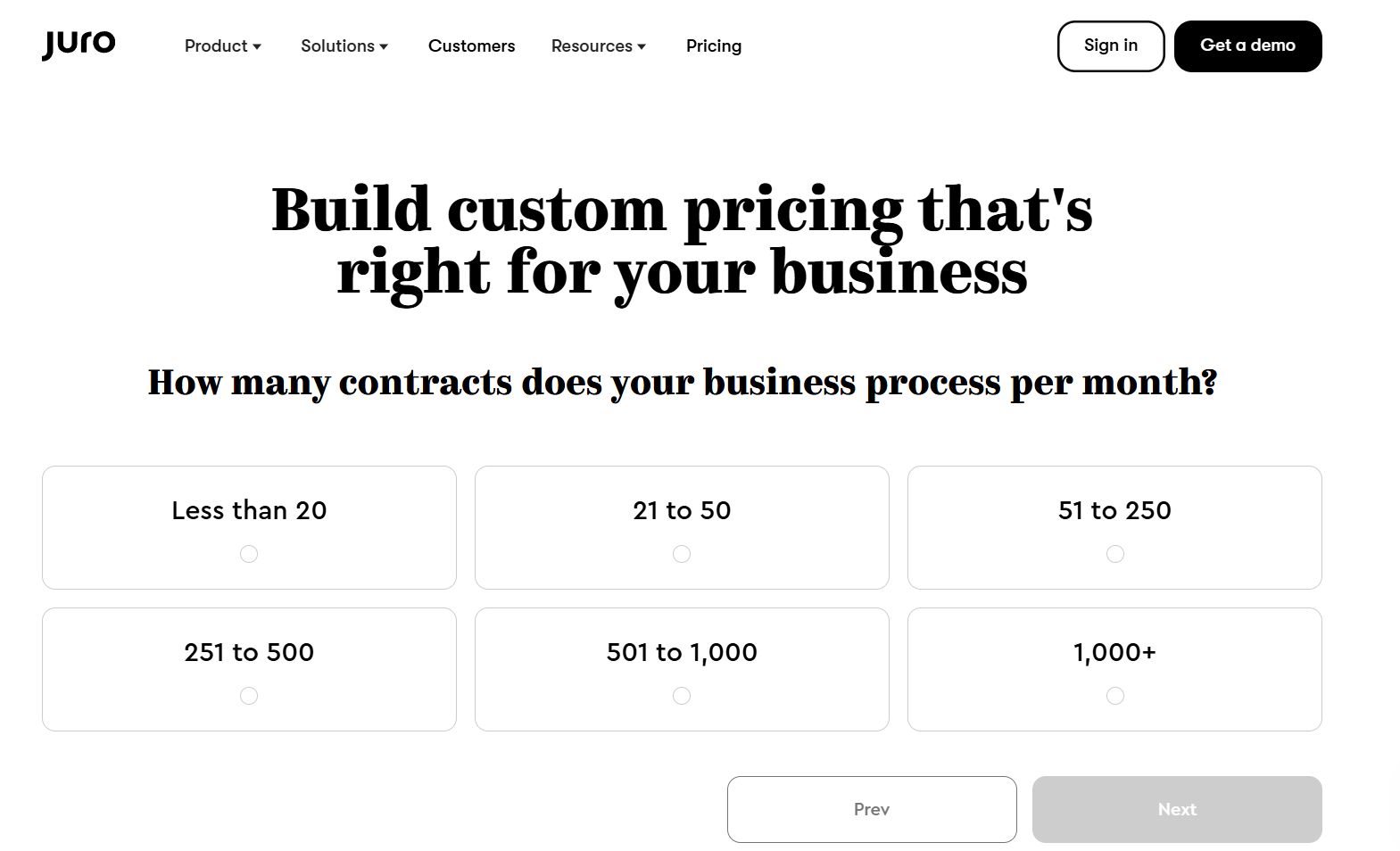This screenshot has width=1400, height=851.
Task: Click the Juro logo
Action: [x=79, y=43]
